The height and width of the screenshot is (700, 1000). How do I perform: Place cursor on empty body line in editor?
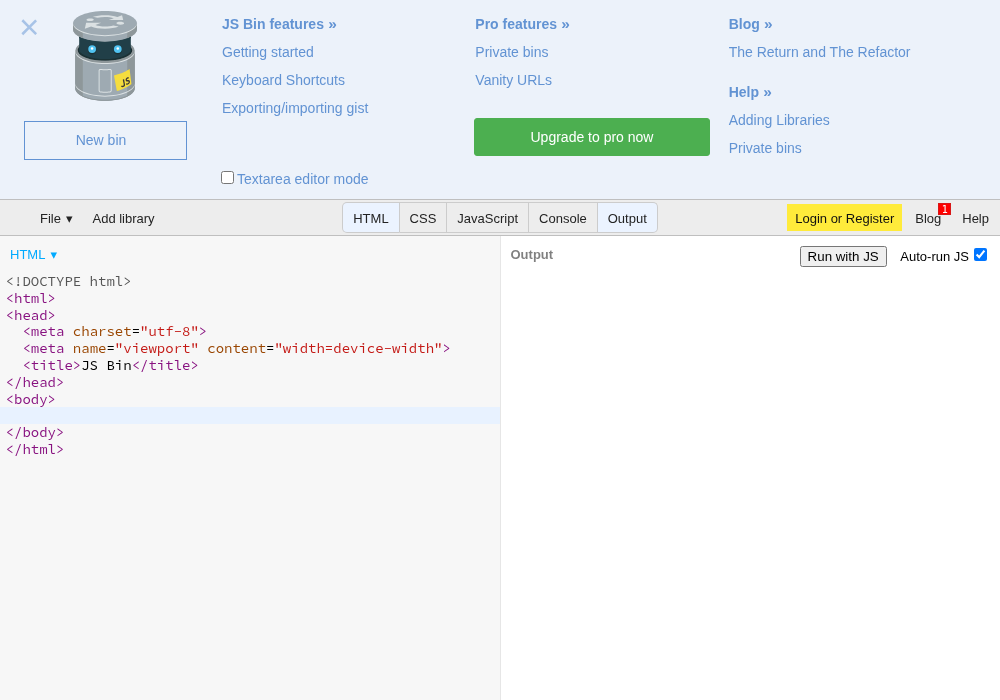[250, 416]
